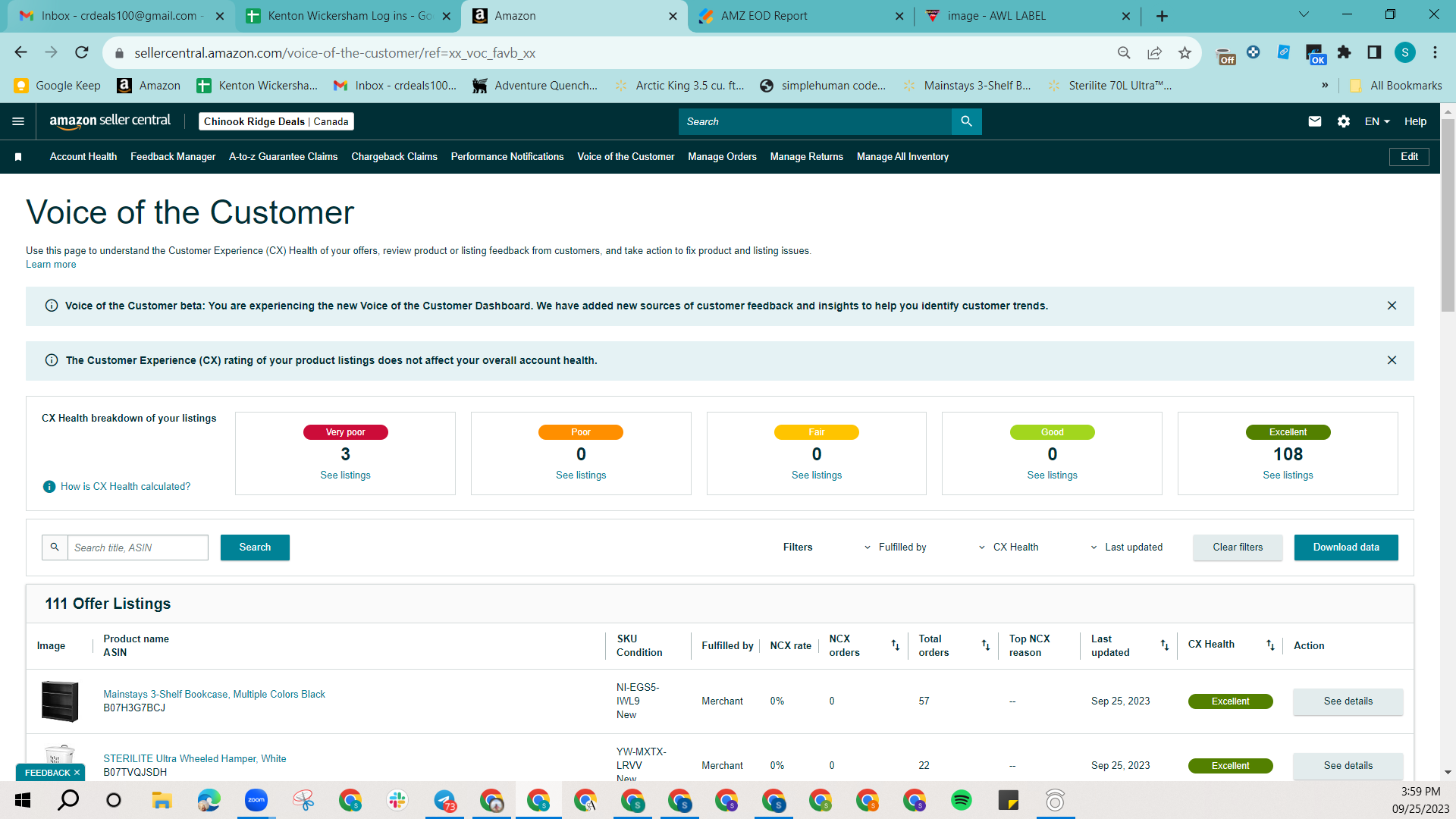This screenshot has height=819, width=1456.
Task: Click the Mainstays bookcase product thumbnail
Action: point(60,701)
